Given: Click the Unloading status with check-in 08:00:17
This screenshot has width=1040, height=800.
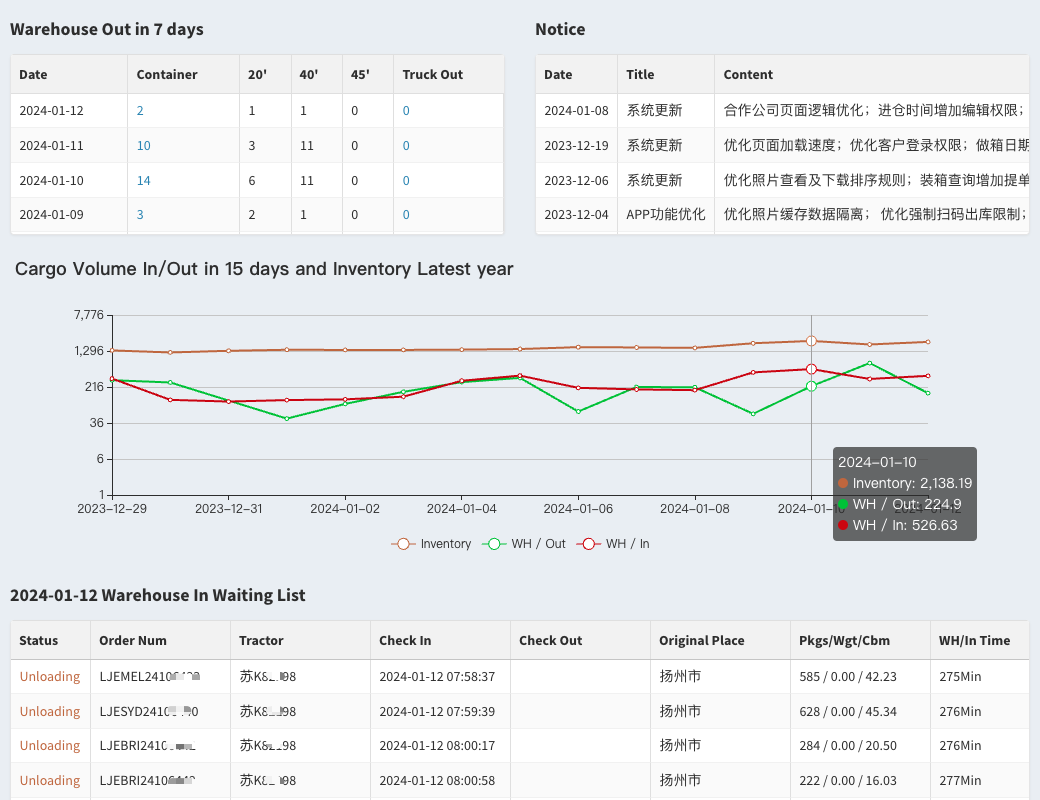Looking at the screenshot, I should pos(50,746).
